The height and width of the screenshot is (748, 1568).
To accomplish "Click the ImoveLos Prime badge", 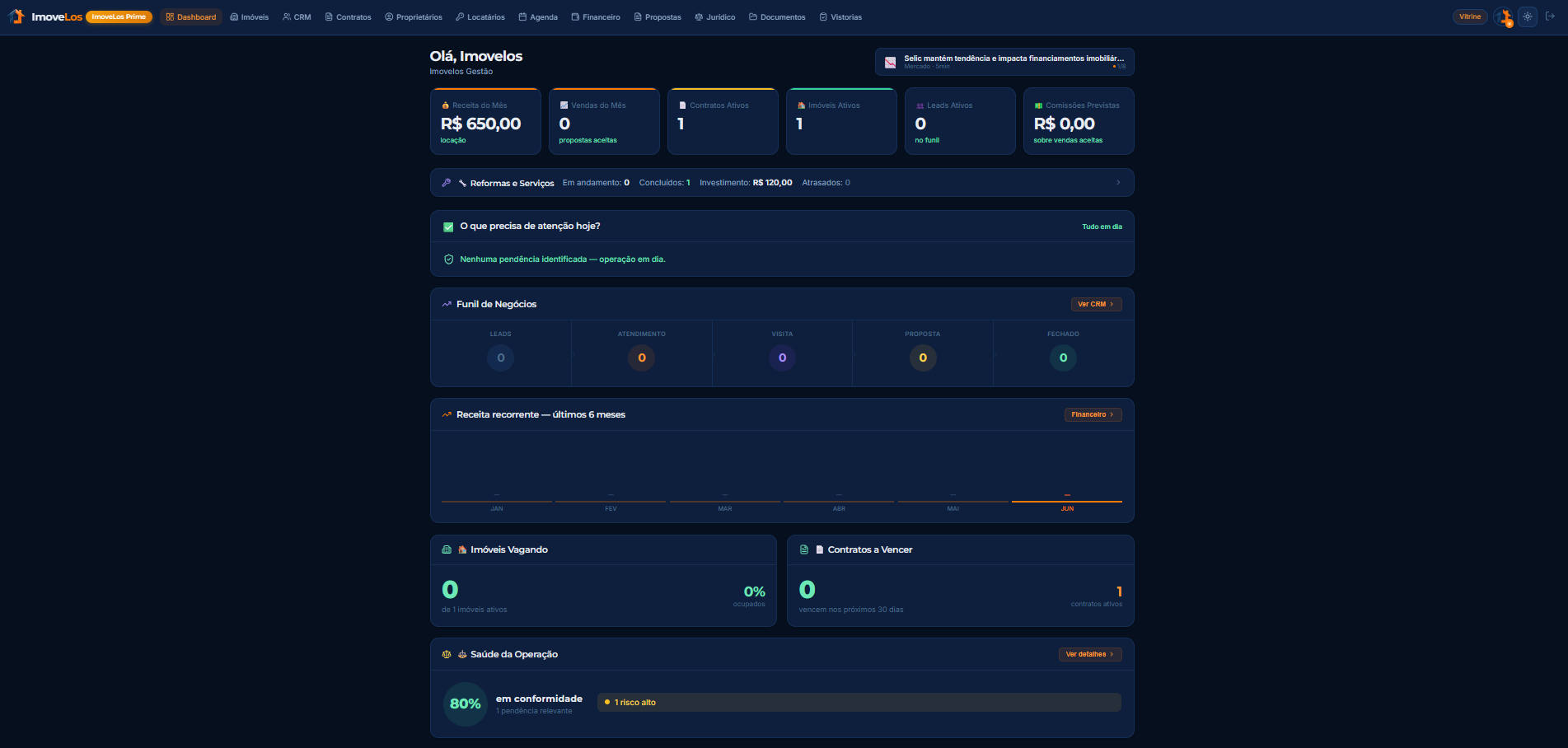I will pyautogui.click(x=119, y=16).
